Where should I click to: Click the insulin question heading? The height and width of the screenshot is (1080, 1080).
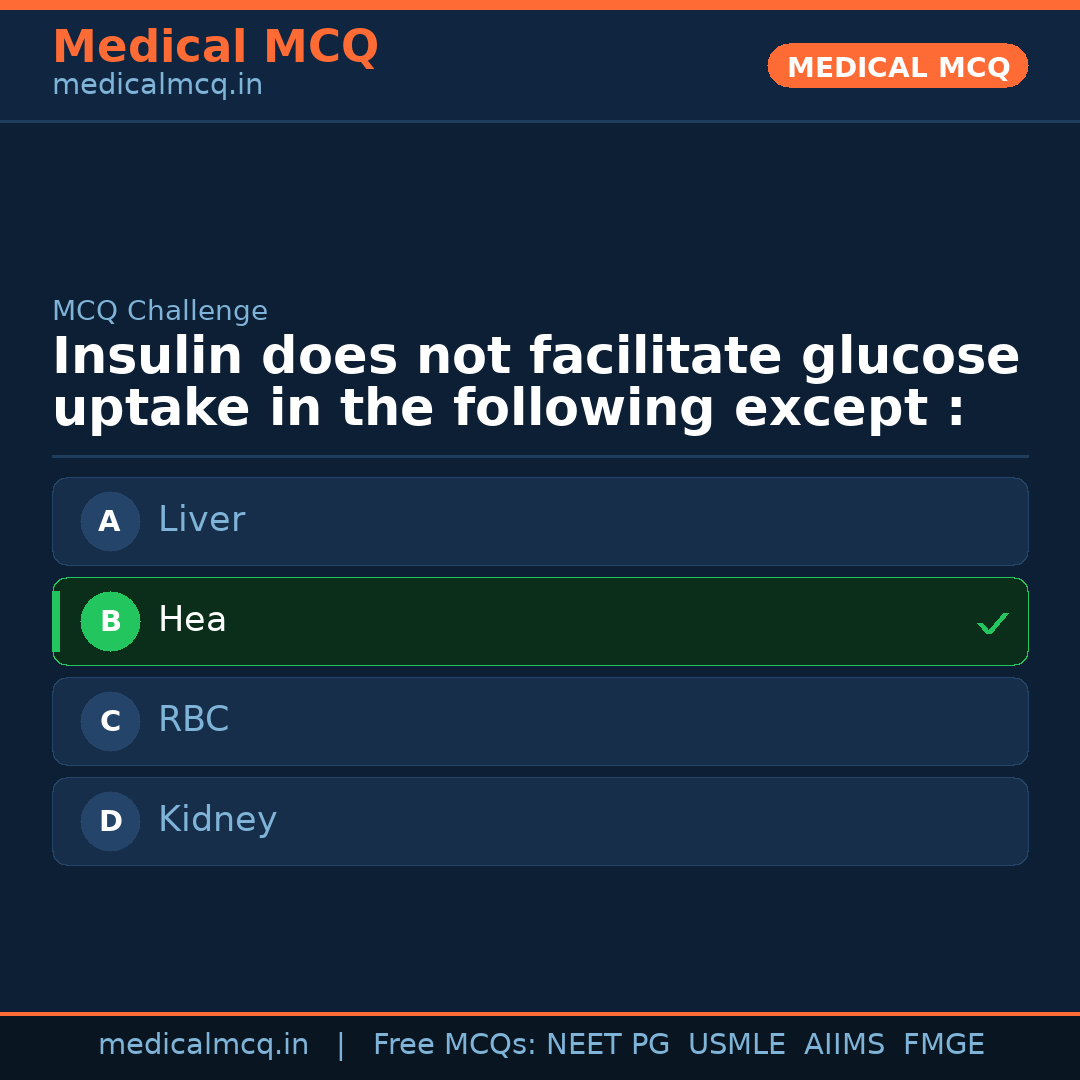click(x=536, y=382)
